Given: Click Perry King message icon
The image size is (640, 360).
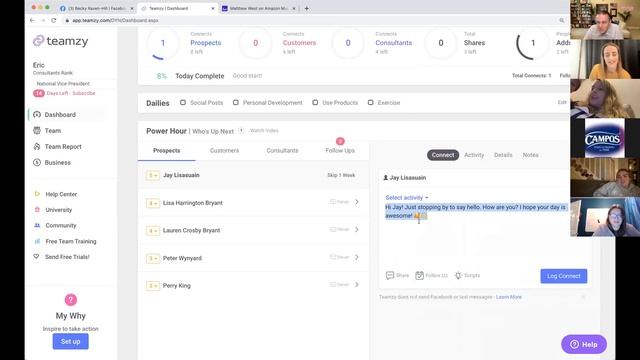Looking at the screenshot, I should pyautogui.click(x=333, y=284).
